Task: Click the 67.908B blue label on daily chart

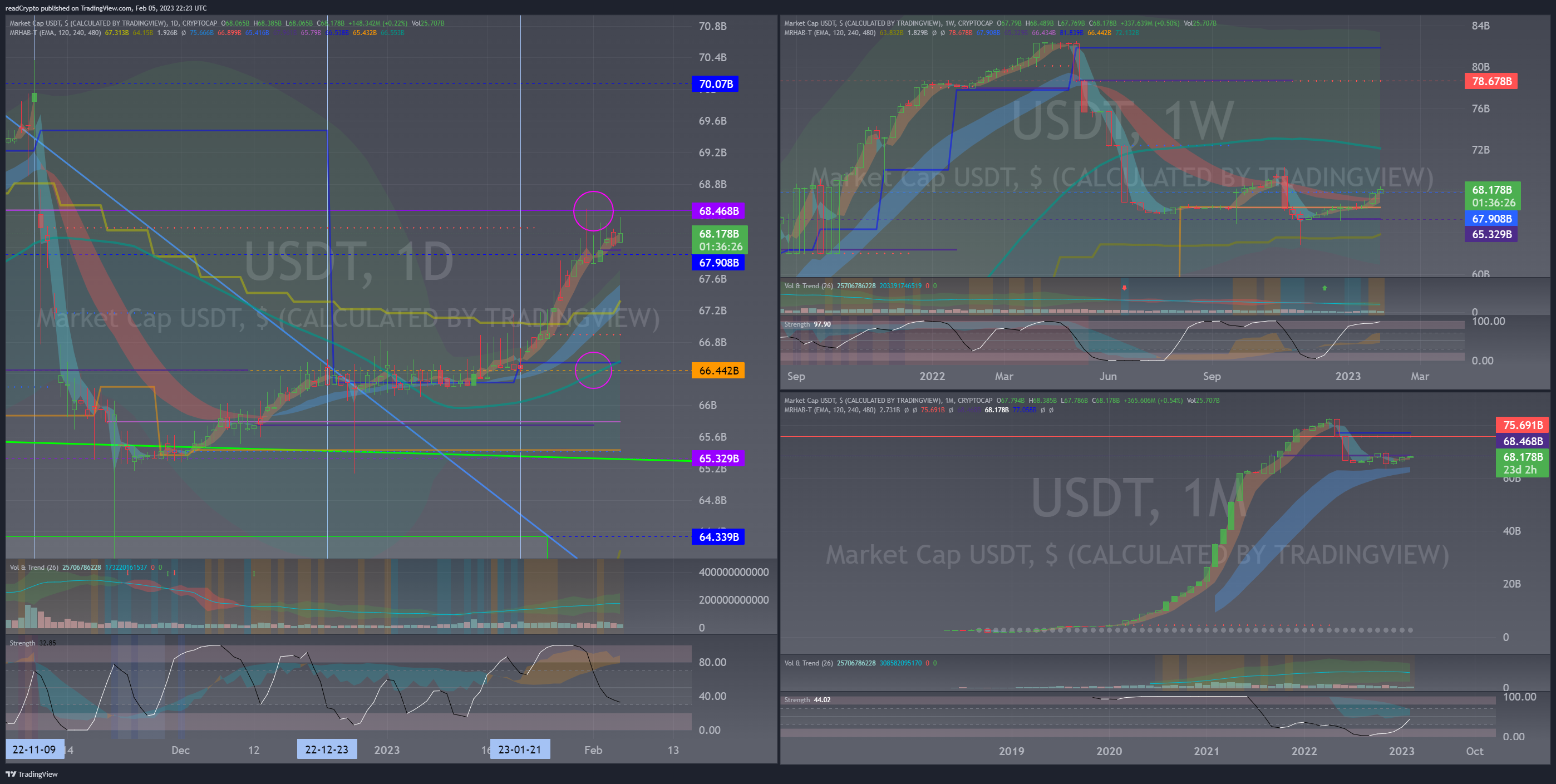Action: (719, 262)
